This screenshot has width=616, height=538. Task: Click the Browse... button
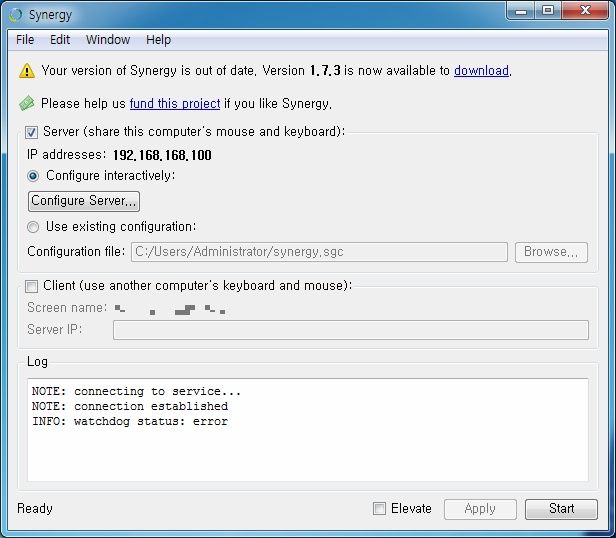[x=551, y=252]
